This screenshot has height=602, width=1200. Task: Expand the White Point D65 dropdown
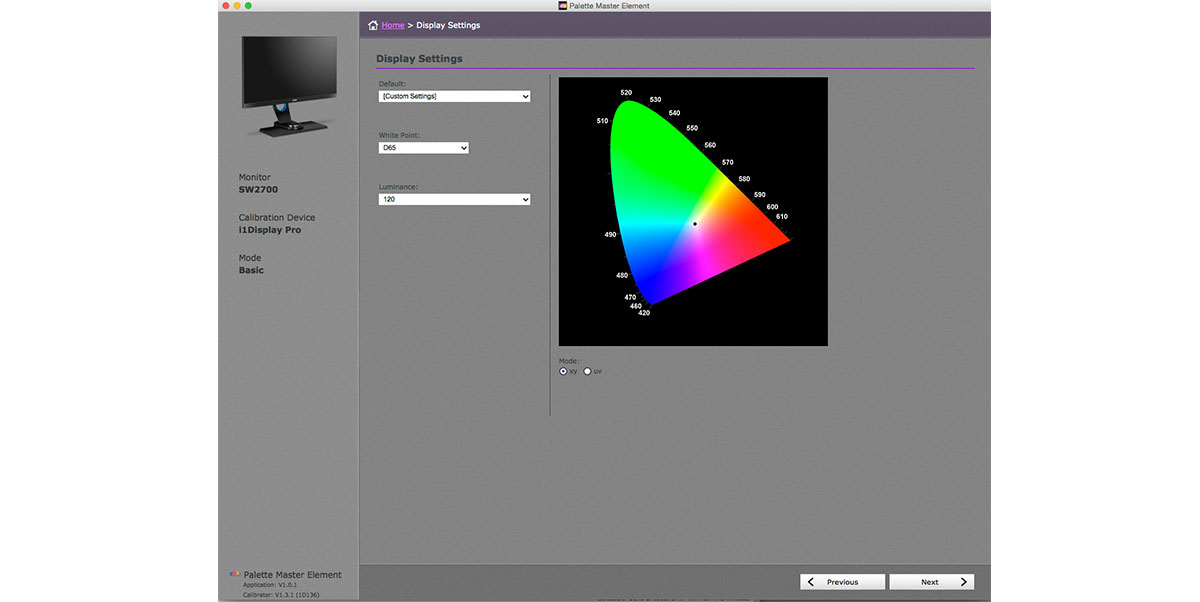pyautogui.click(x=423, y=148)
